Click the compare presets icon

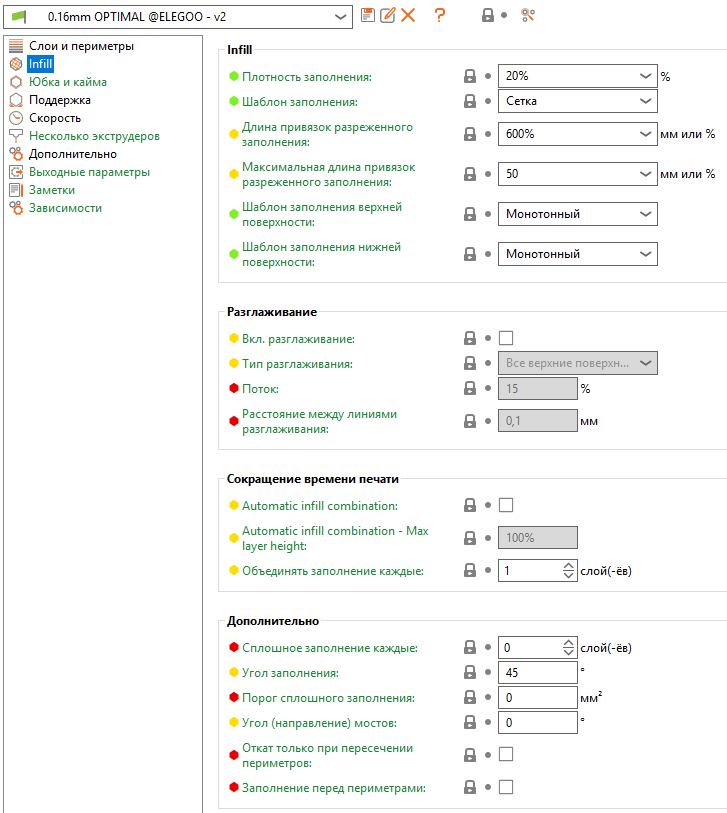528,15
